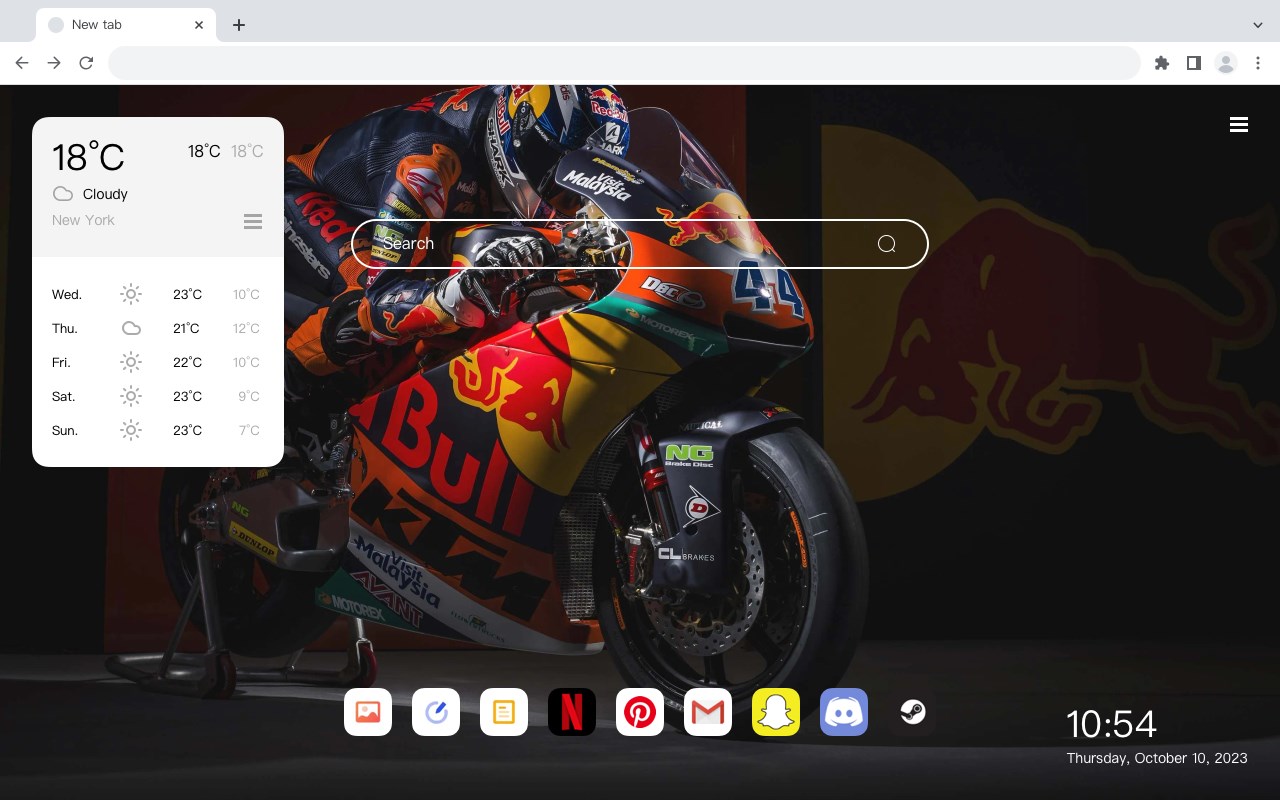Click the current 18°C temperature
The width and height of the screenshot is (1280, 800).
coord(88,157)
